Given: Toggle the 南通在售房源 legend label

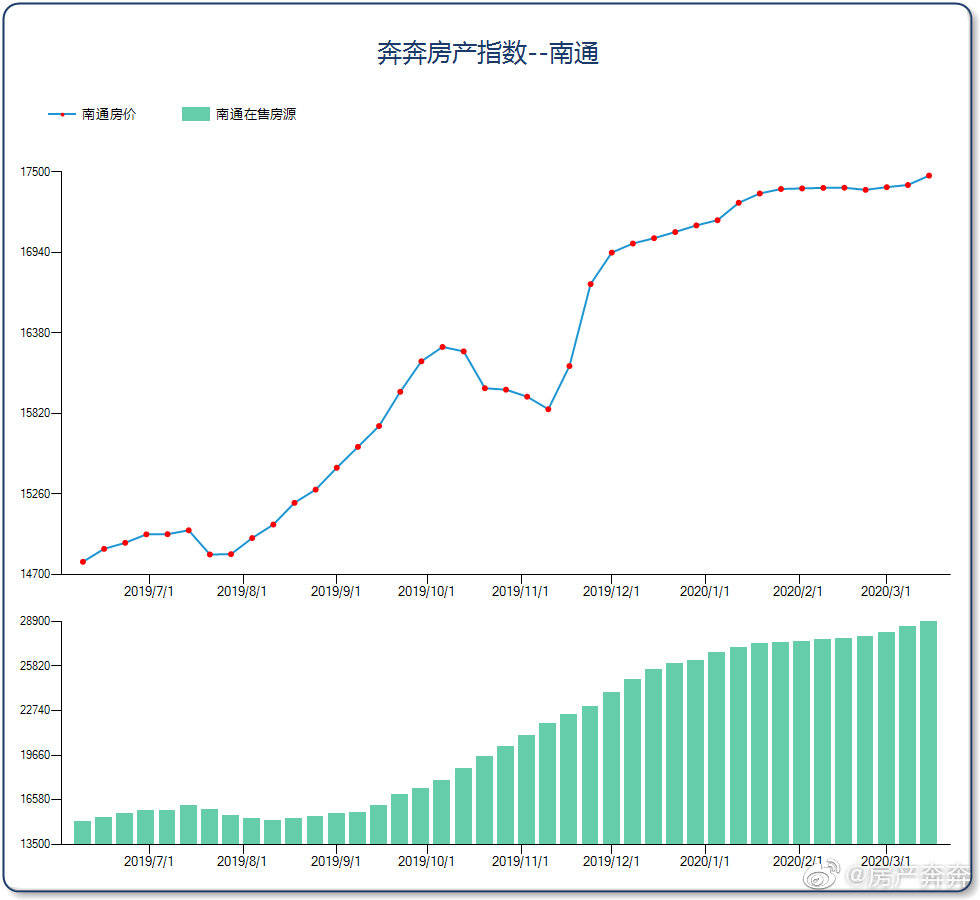Looking at the screenshot, I should coord(255,115).
